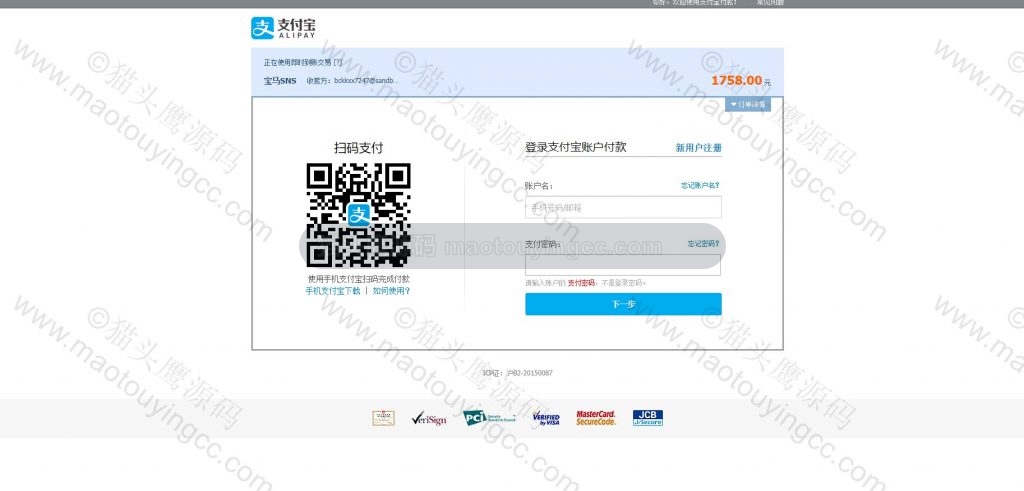1024x491 pixels.
Task: Focus the 支付密码 password field
Action: click(x=623, y=264)
